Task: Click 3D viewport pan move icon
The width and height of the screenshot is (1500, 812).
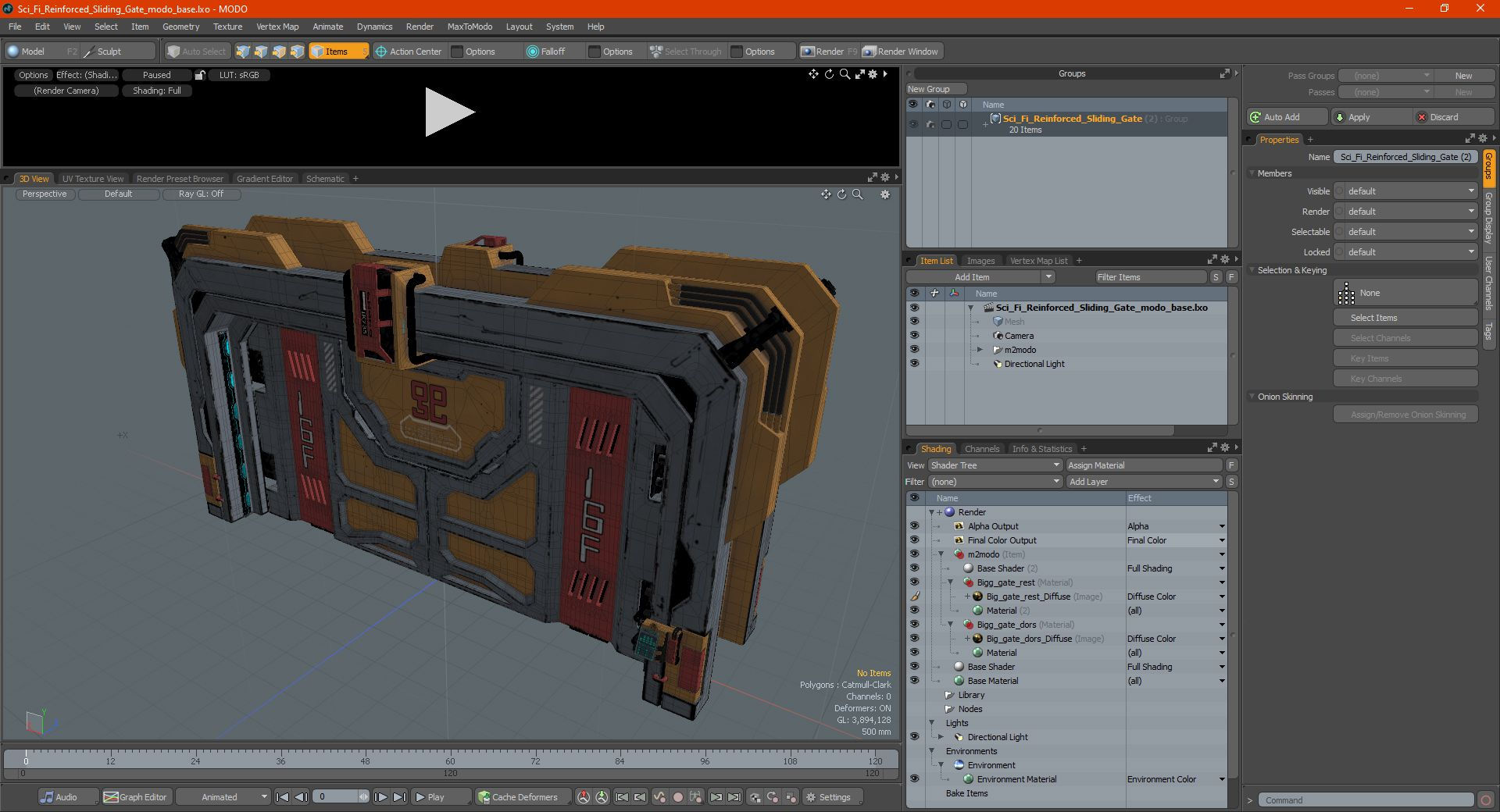Action: [x=826, y=194]
